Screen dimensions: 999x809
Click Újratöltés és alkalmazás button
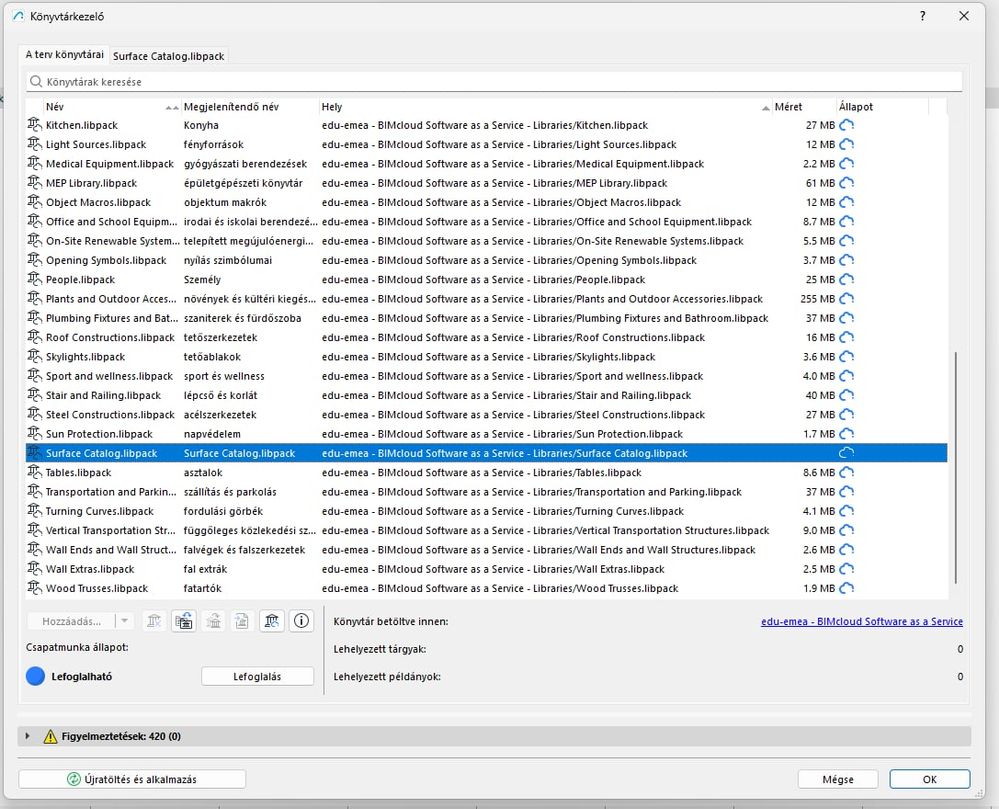[132, 779]
